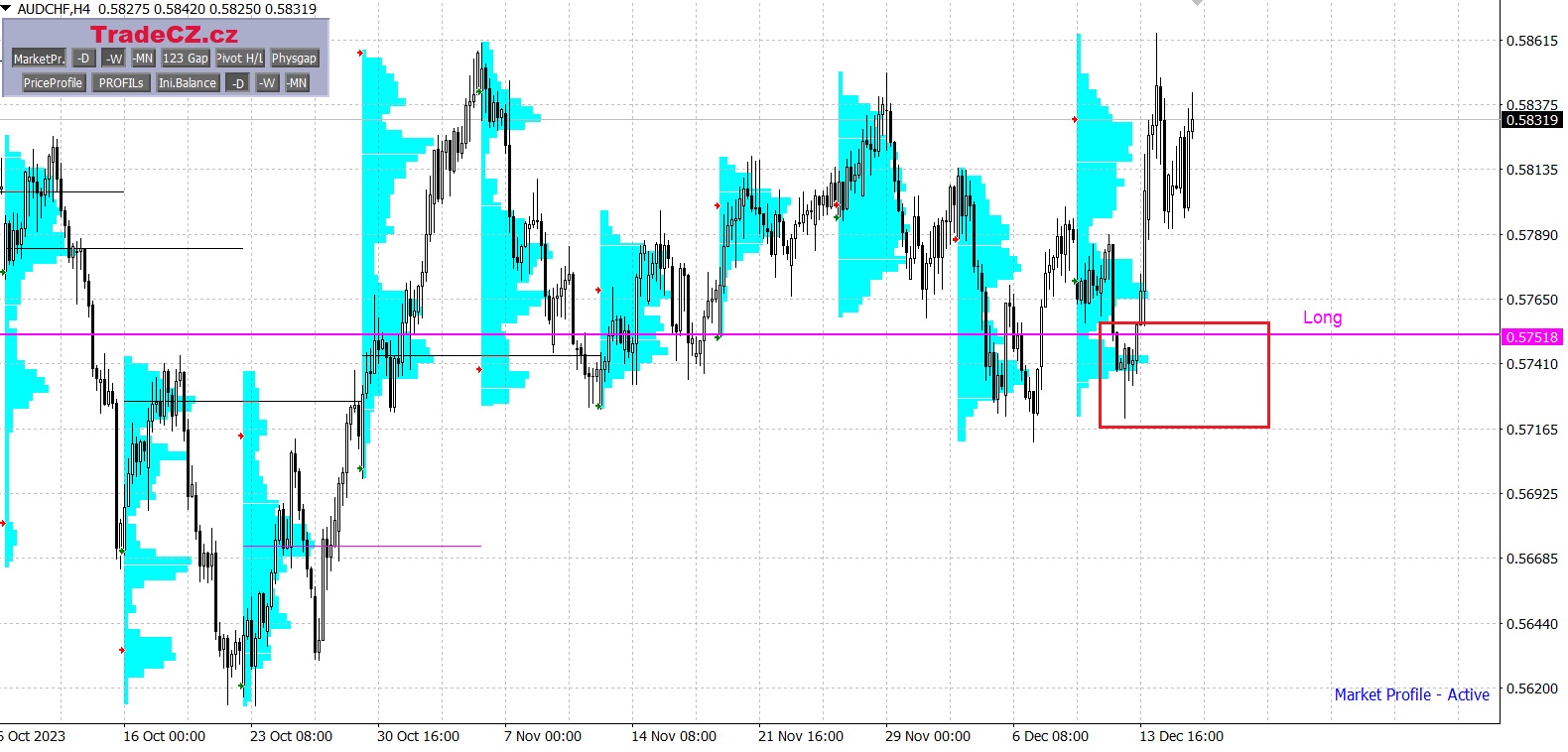Select the magenta Long text label
Screen dimensions: 1568x752
click(x=1322, y=317)
